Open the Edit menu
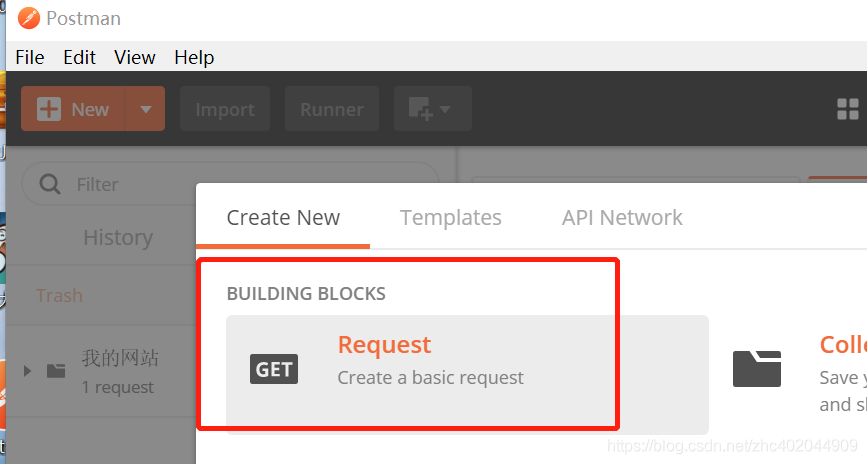This screenshot has height=464, width=867. [x=79, y=57]
